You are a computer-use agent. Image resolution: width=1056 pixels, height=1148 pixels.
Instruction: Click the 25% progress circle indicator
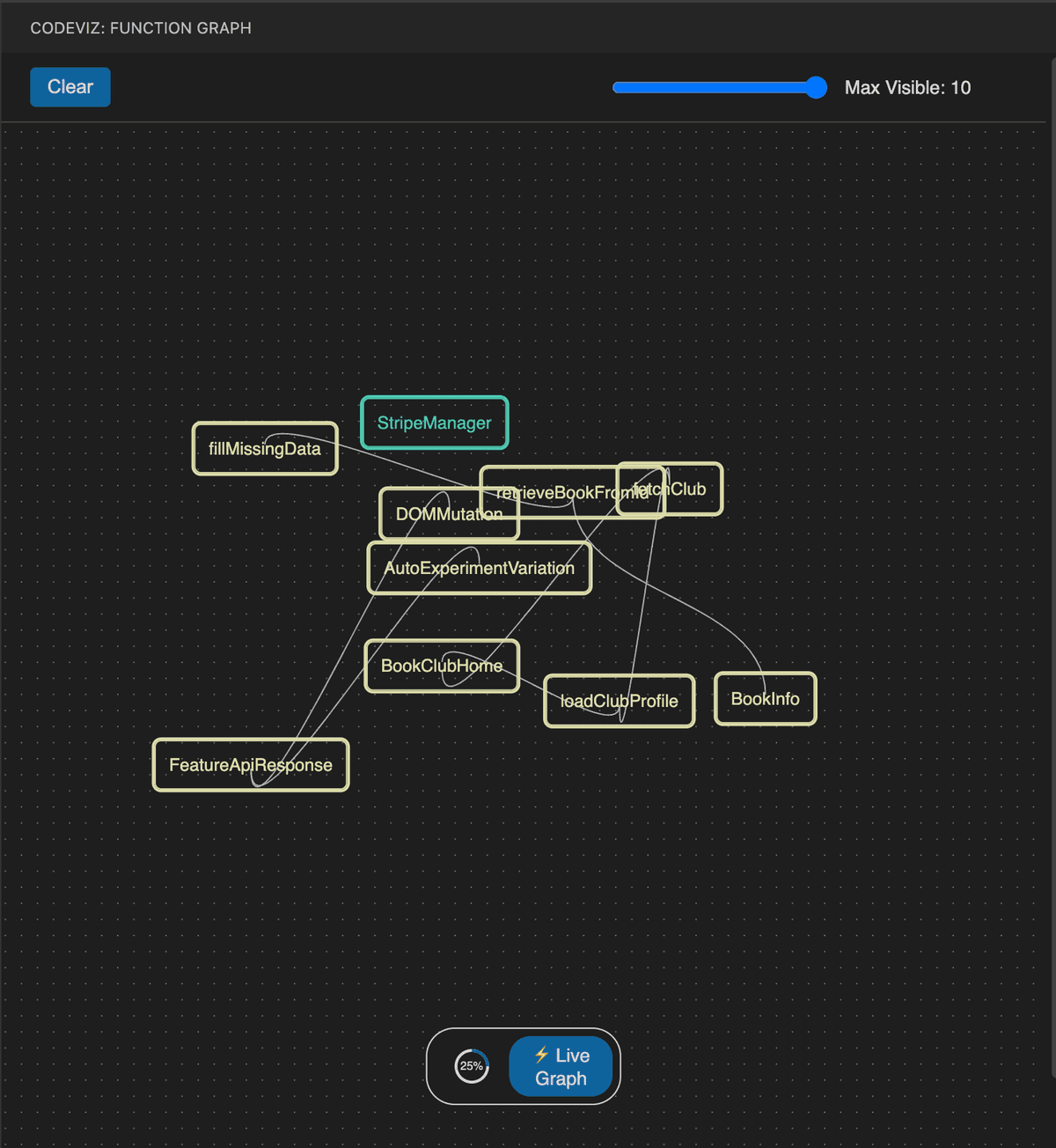472,1066
